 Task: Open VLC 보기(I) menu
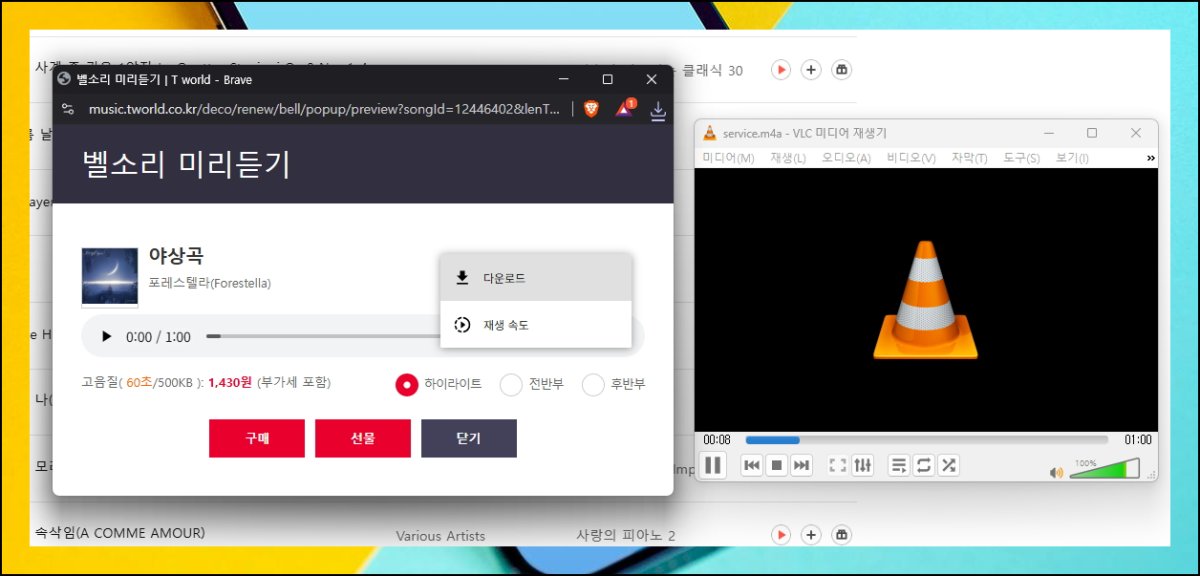click(1072, 158)
